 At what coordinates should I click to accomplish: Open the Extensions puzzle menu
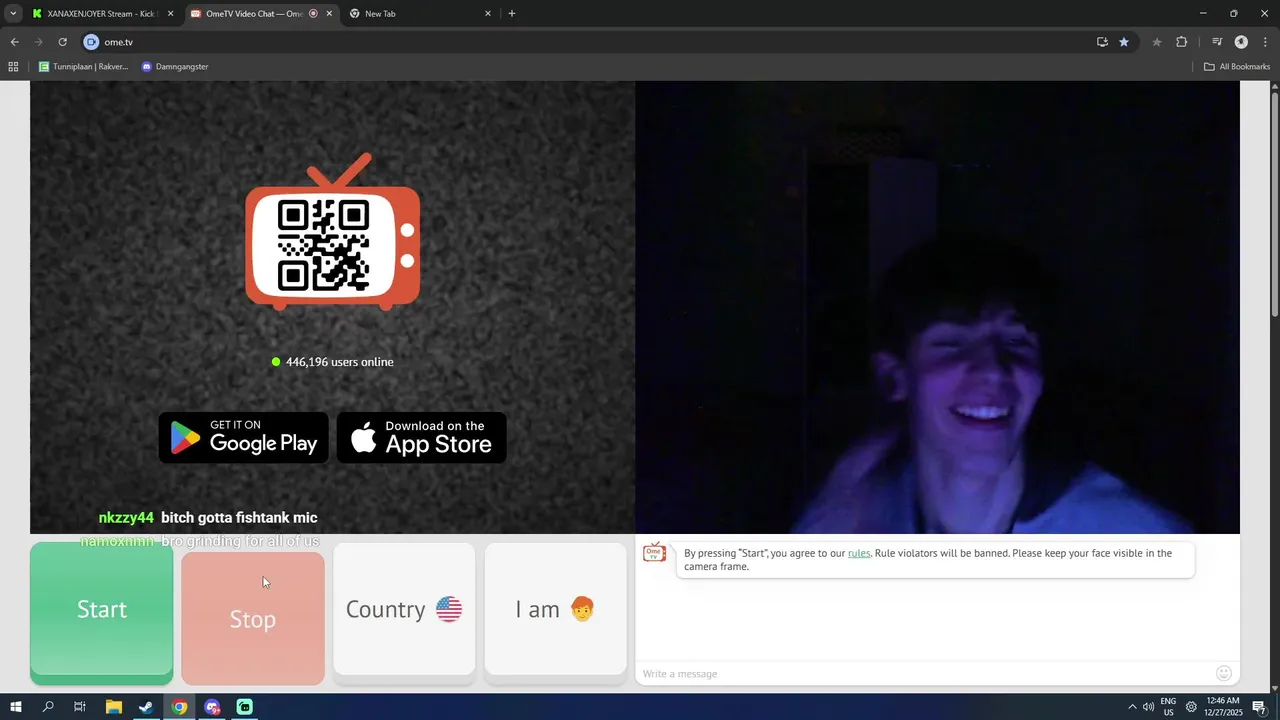click(1182, 42)
